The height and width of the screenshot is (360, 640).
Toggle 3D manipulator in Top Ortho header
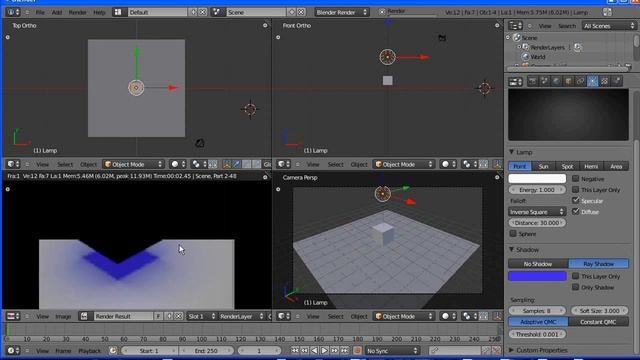[x=227, y=164]
